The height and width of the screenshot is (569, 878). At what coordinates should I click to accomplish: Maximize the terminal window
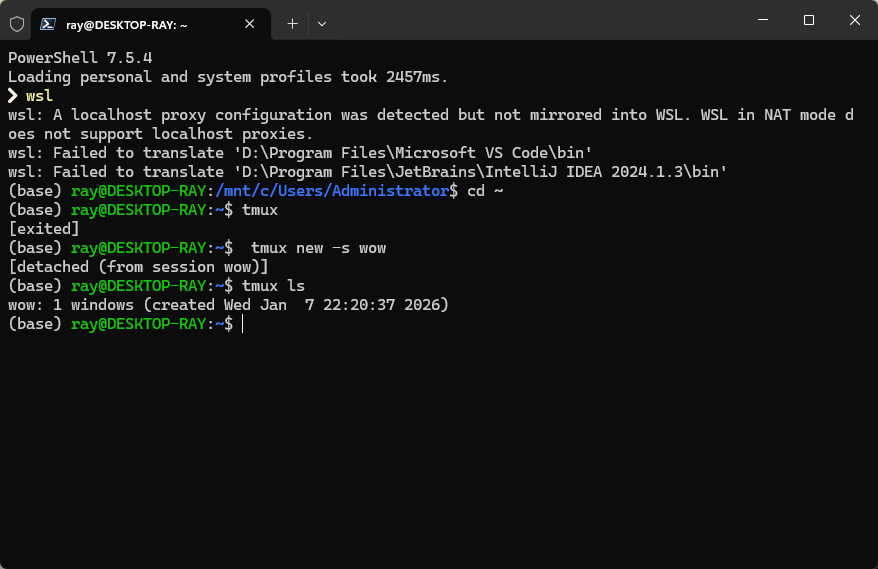[x=809, y=21]
